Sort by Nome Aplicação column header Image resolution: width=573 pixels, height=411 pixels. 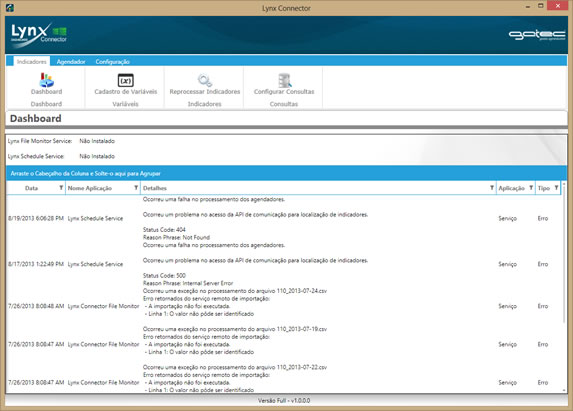(x=90, y=188)
